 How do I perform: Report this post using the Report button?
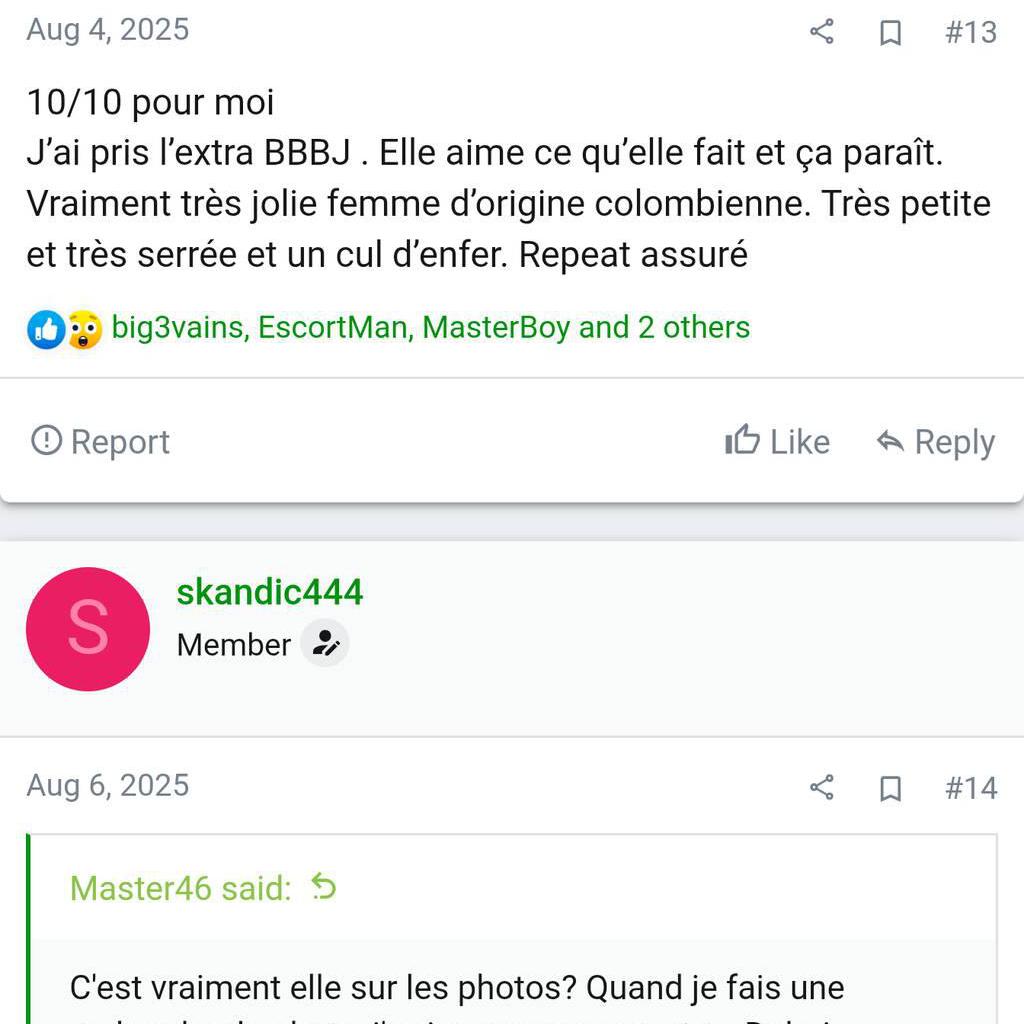(x=100, y=441)
